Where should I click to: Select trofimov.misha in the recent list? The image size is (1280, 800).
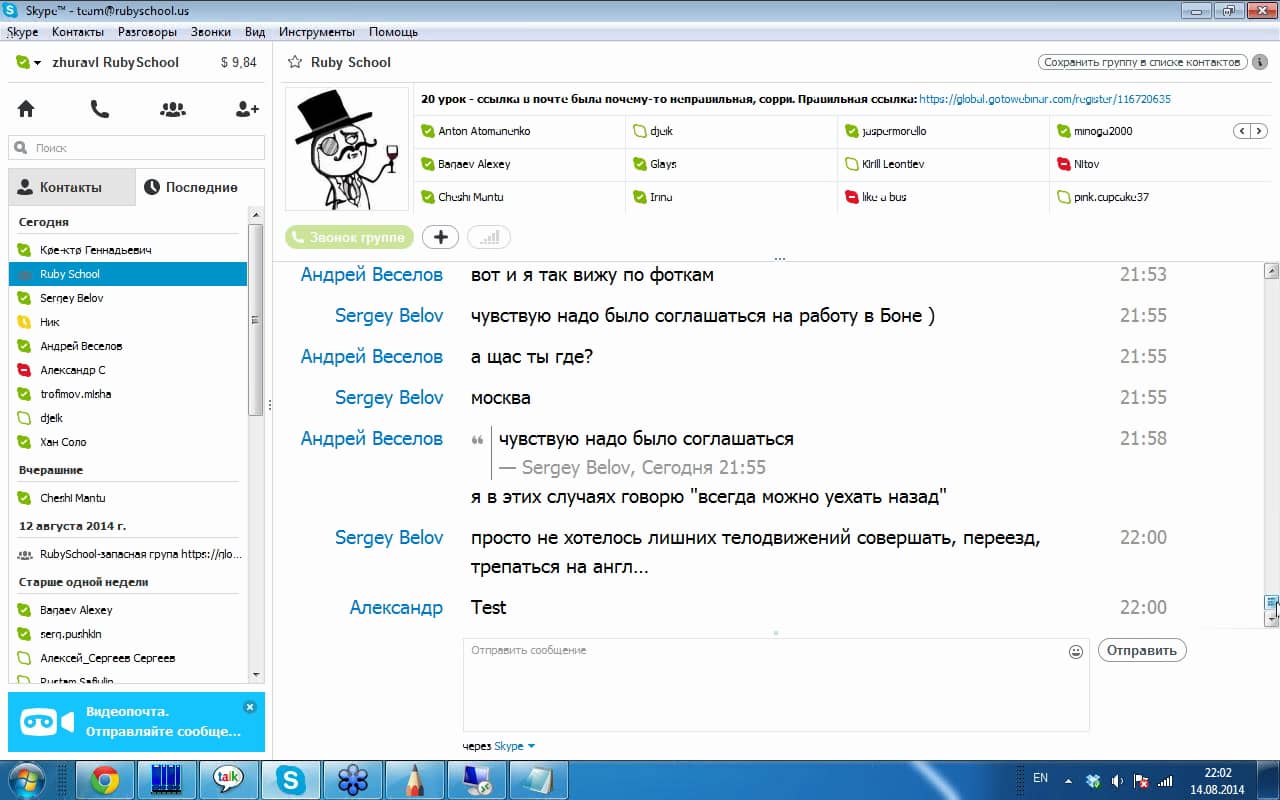tap(128, 394)
